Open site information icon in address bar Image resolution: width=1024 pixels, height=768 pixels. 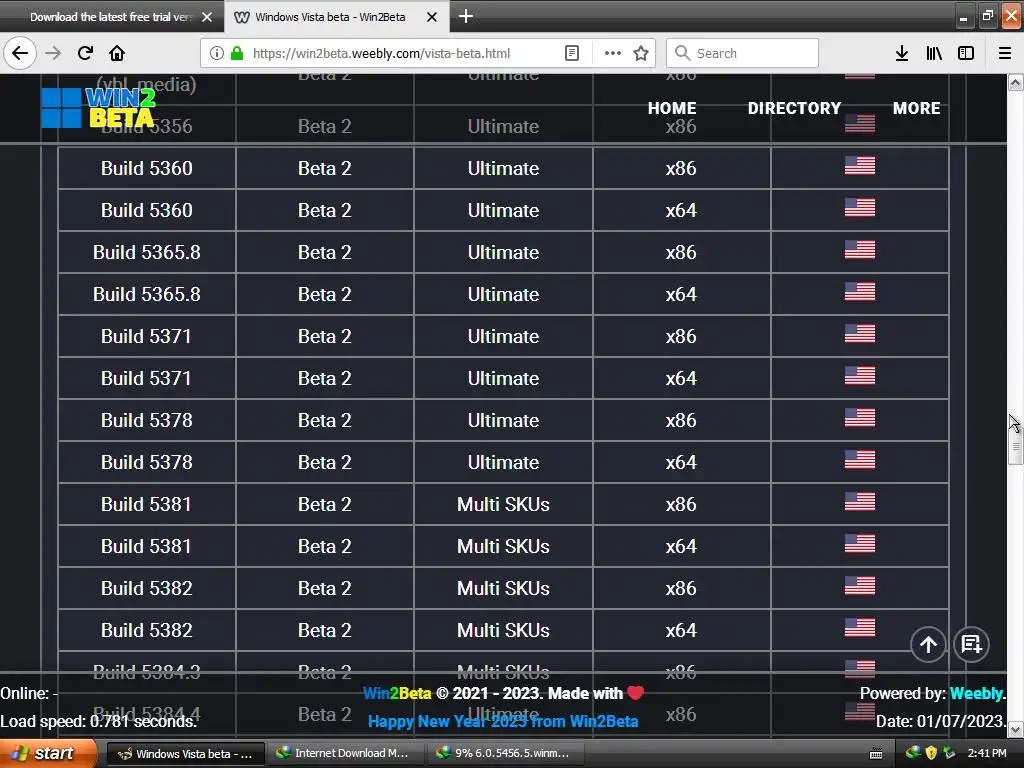(x=216, y=53)
